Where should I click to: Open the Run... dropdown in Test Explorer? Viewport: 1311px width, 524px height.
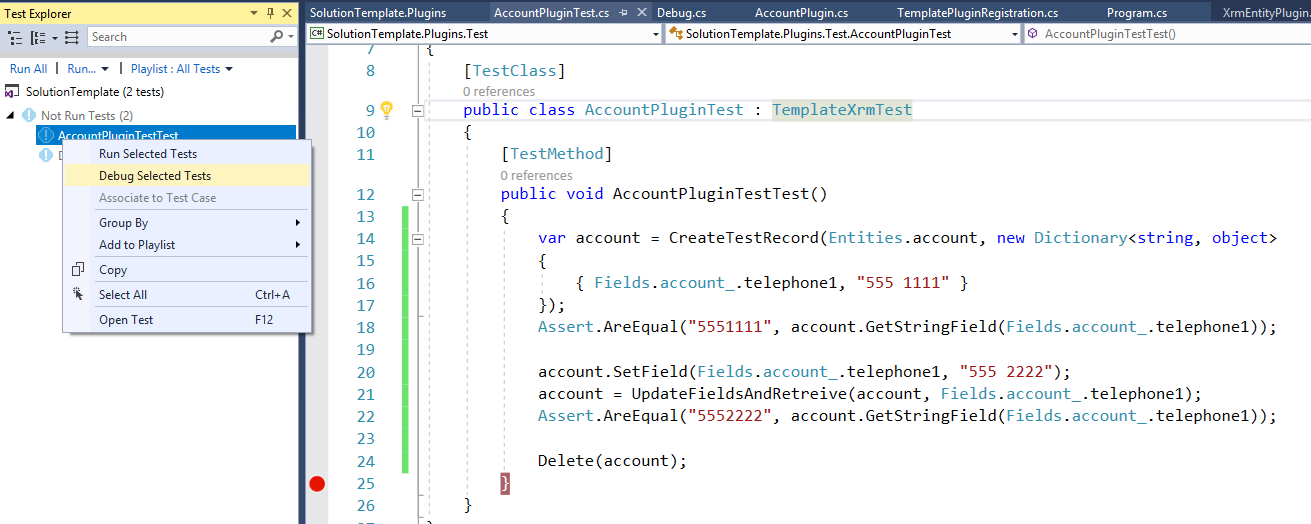[88, 69]
